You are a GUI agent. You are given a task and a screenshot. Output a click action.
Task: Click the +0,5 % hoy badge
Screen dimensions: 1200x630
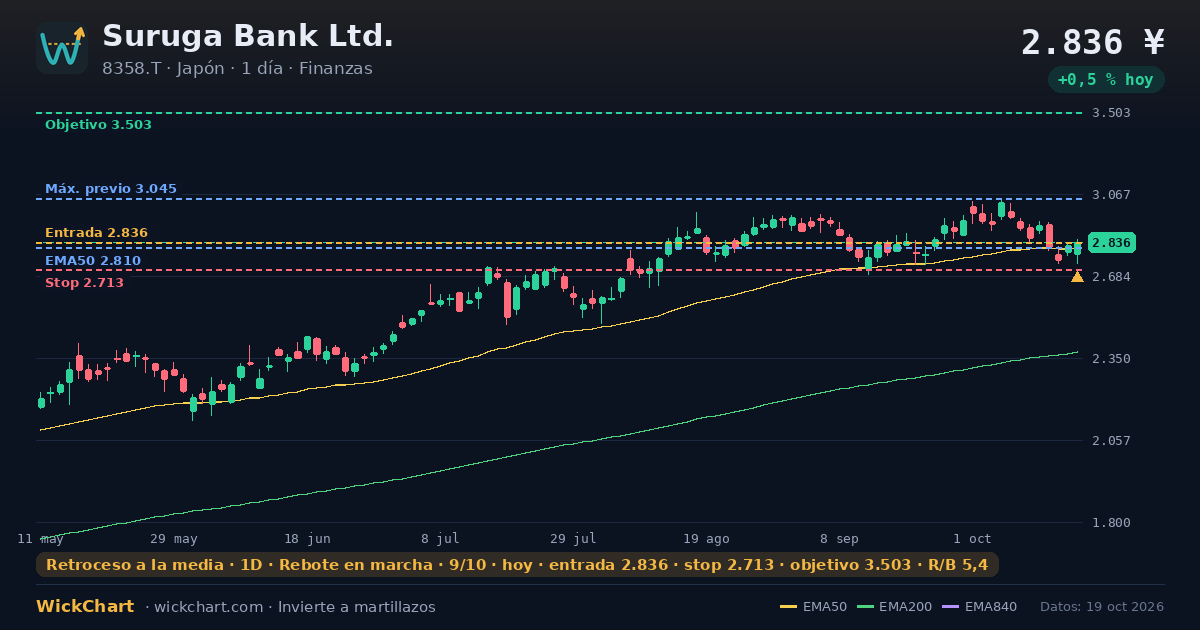[1106, 80]
